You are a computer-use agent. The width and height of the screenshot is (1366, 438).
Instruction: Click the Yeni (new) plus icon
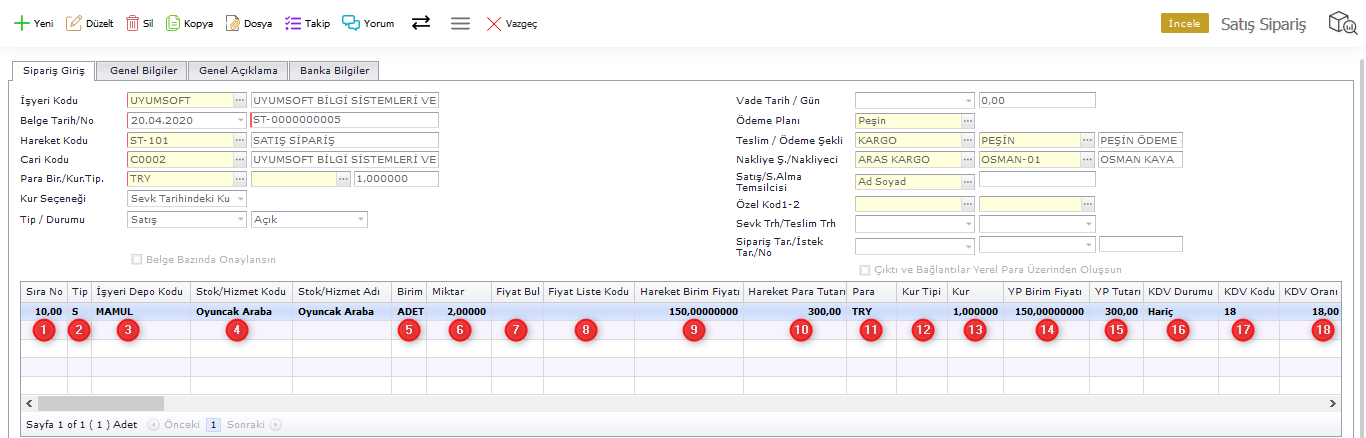click(x=21, y=23)
